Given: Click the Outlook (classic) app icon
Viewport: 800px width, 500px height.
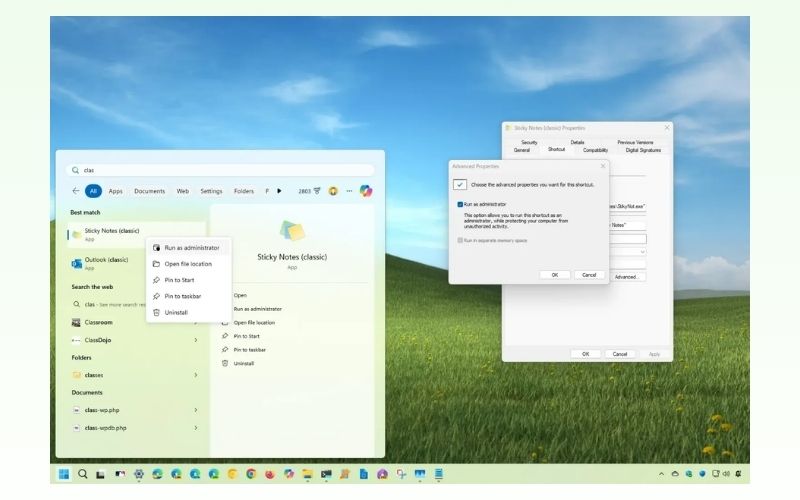Looking at the screenshot, I should pos(77,263).
